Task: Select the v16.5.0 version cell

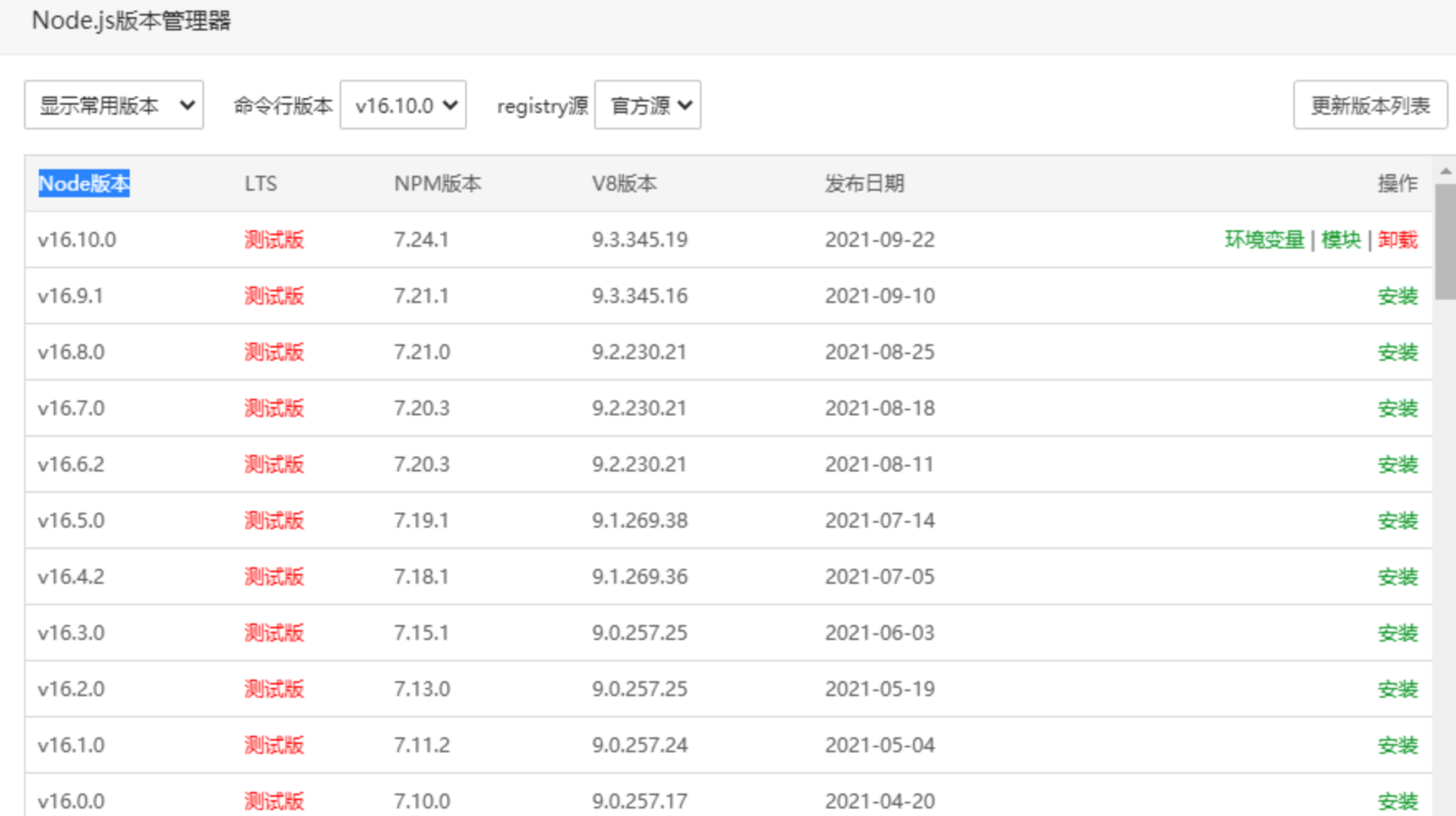Action: 71,520
